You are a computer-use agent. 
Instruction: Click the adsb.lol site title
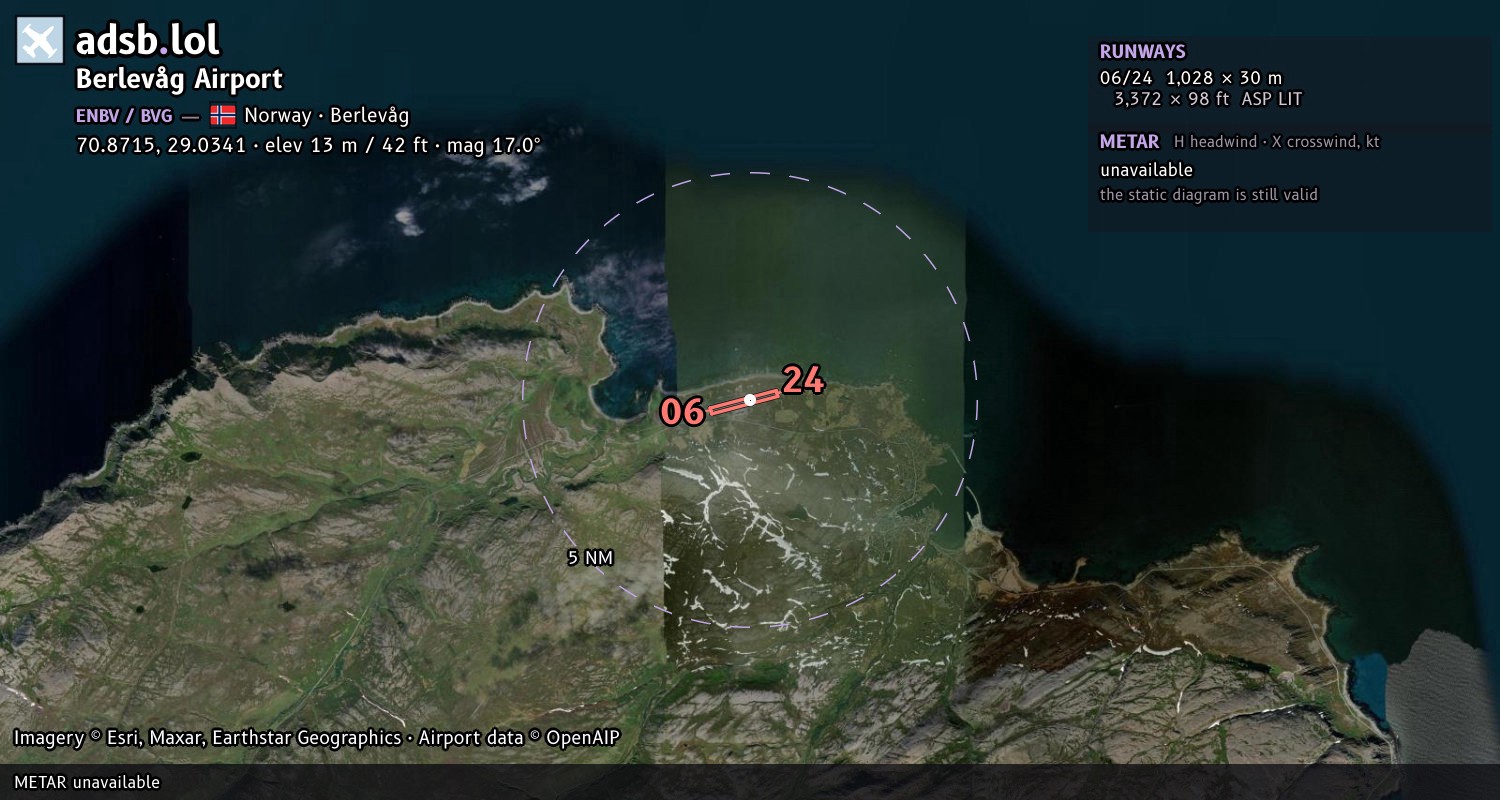coord(148,41)
